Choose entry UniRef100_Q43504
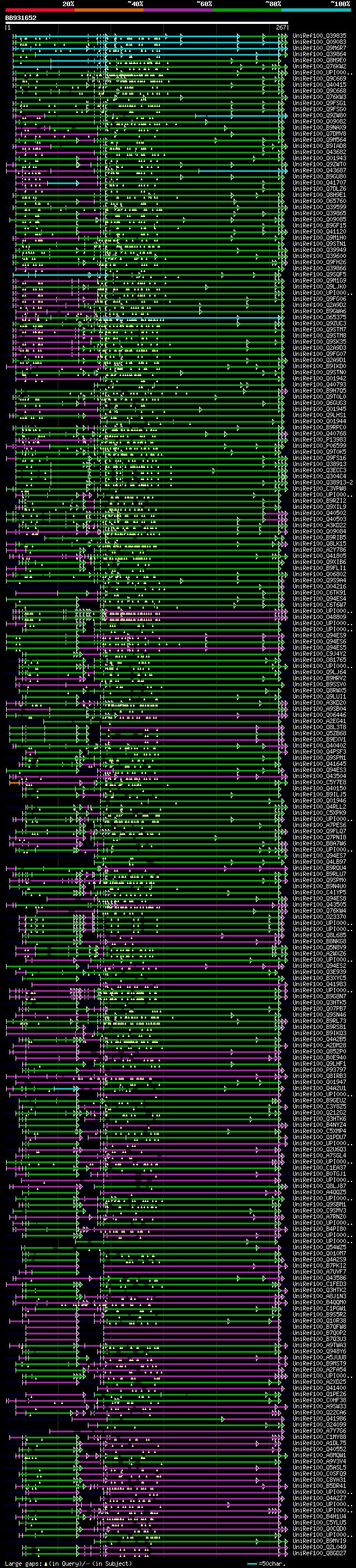Screen dimensions: 356x1568 pos(319,776)
